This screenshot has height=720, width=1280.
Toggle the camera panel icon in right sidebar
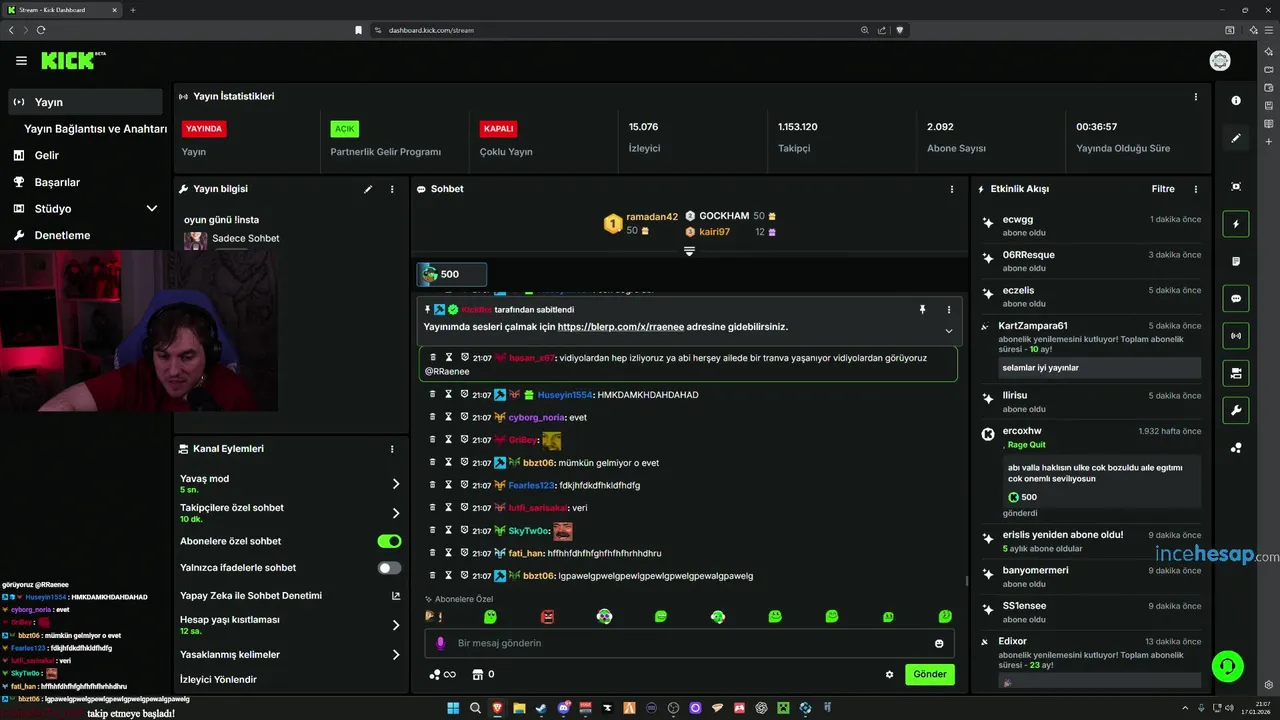[1236, 373]
